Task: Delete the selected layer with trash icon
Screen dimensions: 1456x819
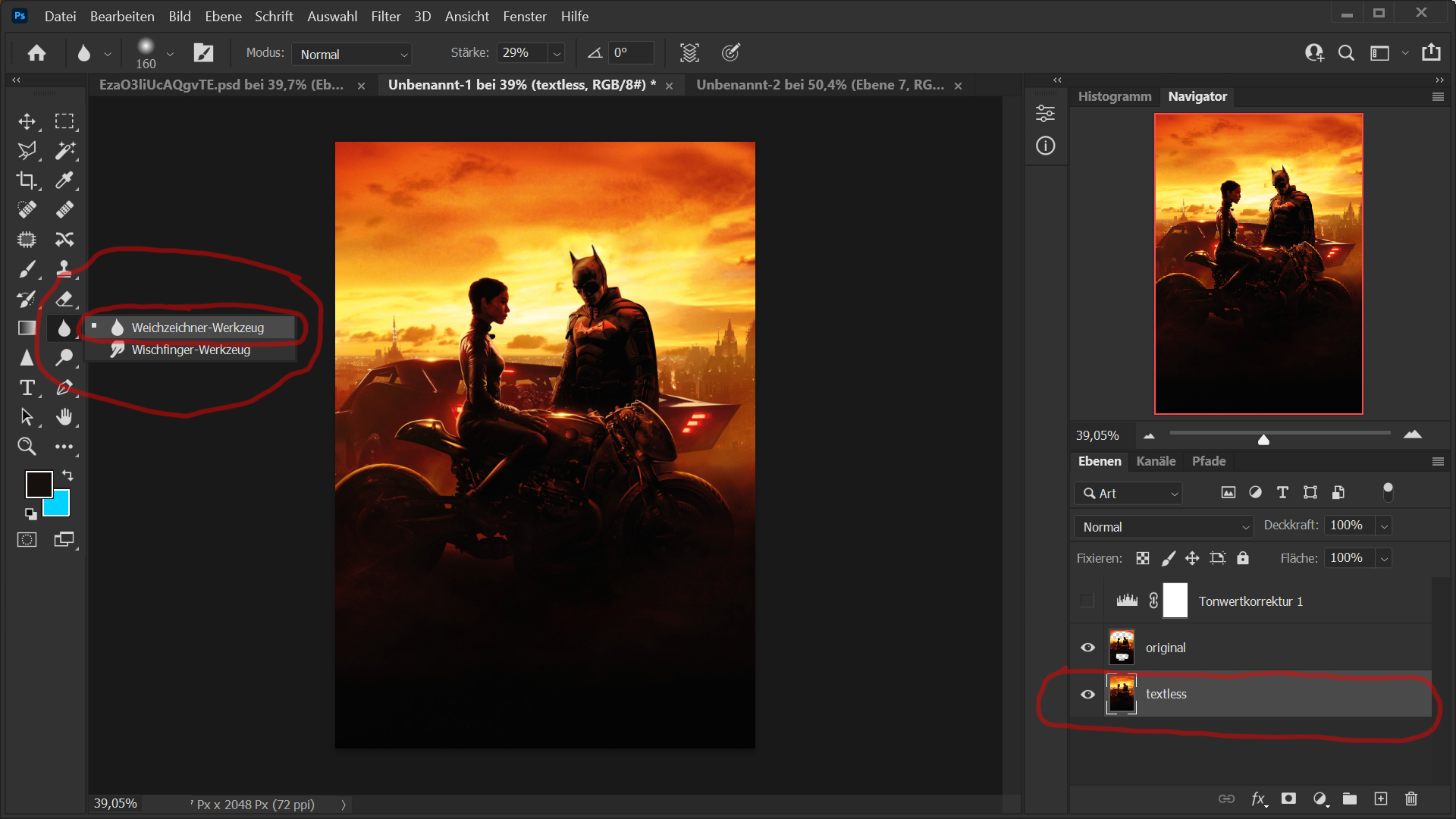Action: tap(1411, 799)
